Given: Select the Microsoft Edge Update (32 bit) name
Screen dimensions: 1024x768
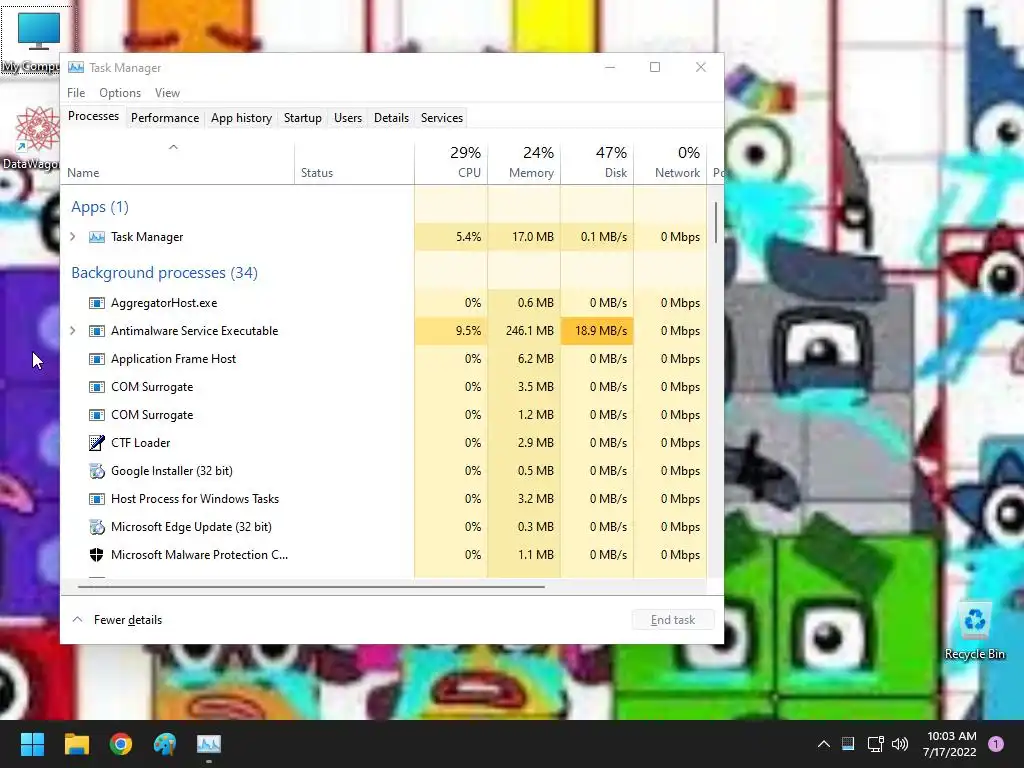Looking at the screenshot, I should tap(191, 526).
